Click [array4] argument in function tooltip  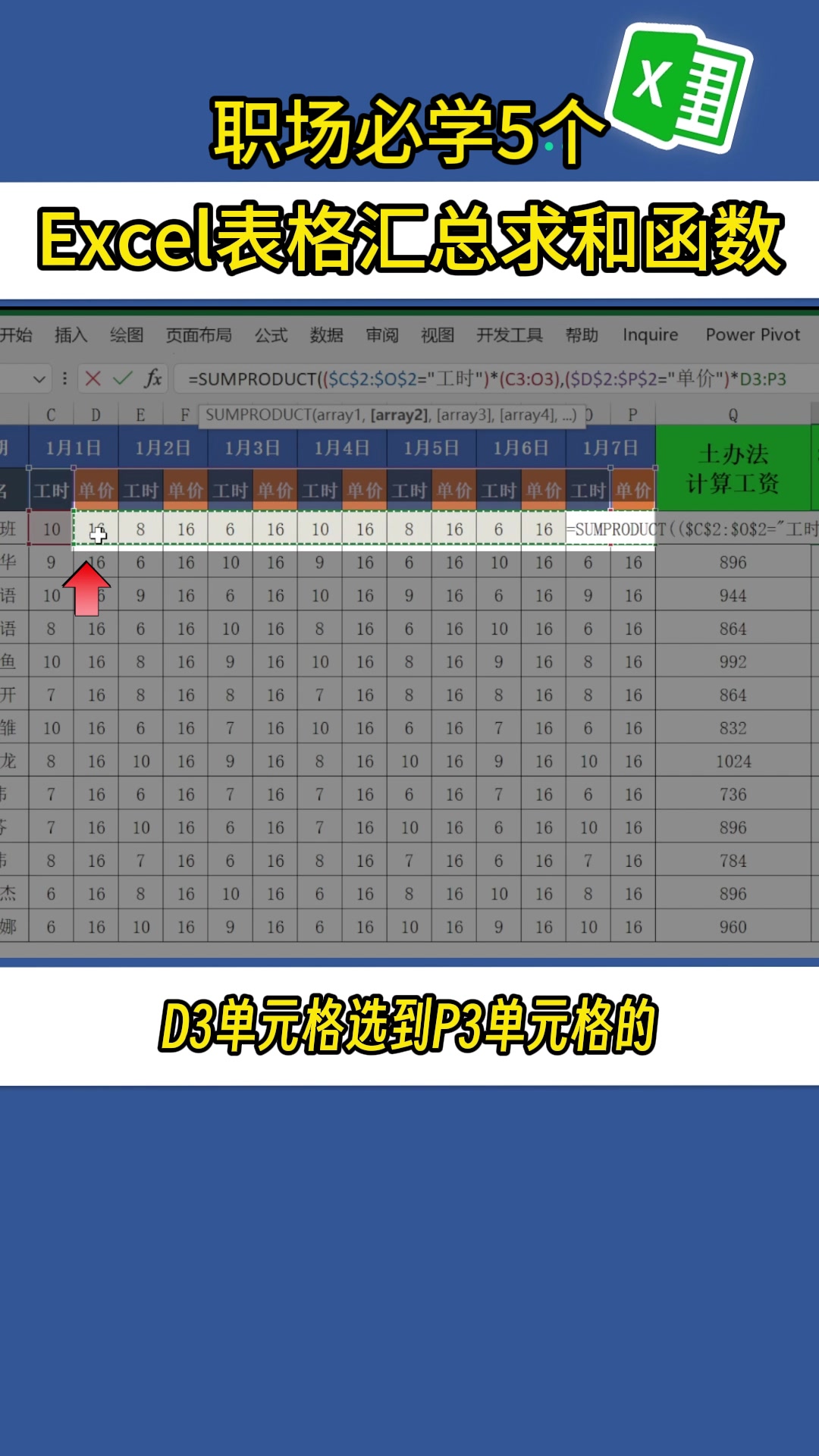click(528, 415)
